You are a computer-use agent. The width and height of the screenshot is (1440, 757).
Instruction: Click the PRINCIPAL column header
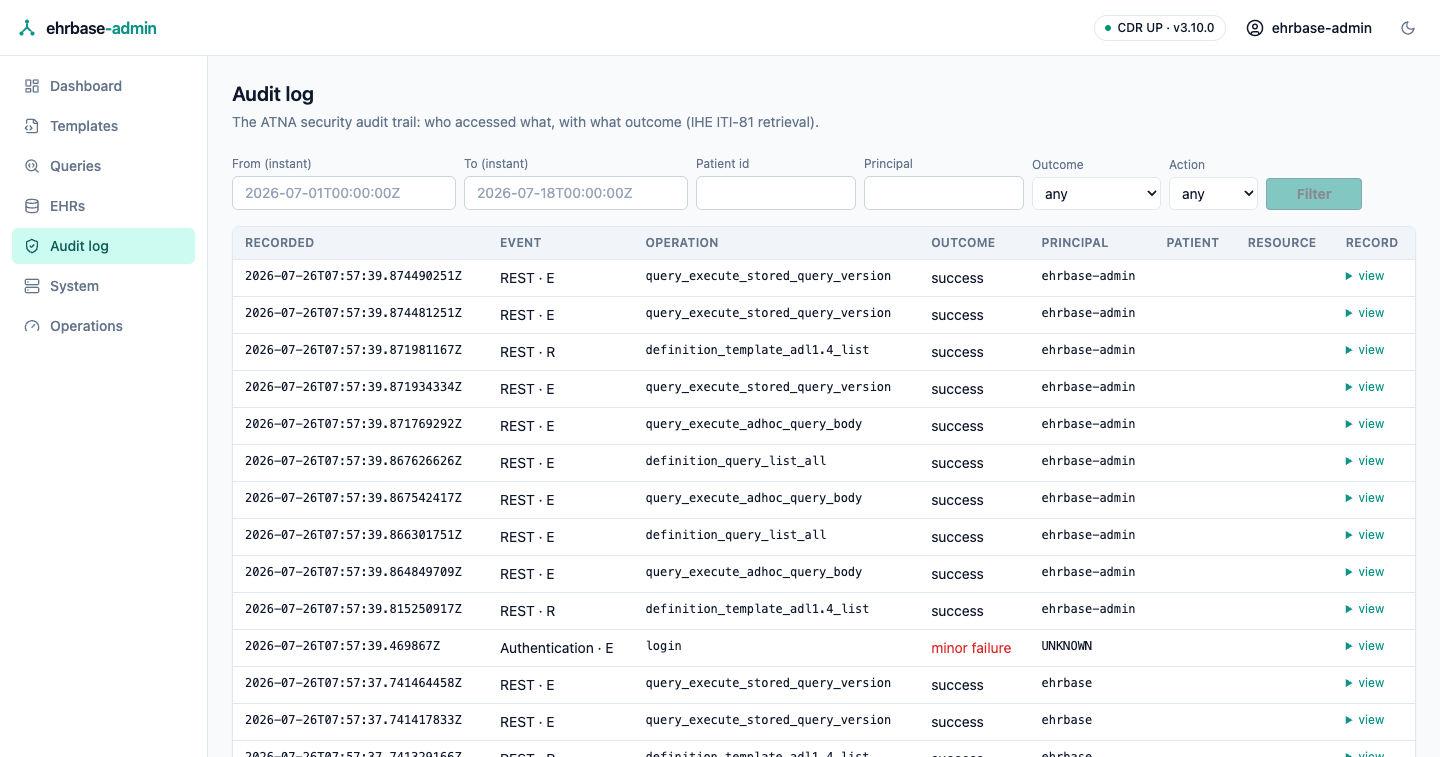click(1075, 243)
